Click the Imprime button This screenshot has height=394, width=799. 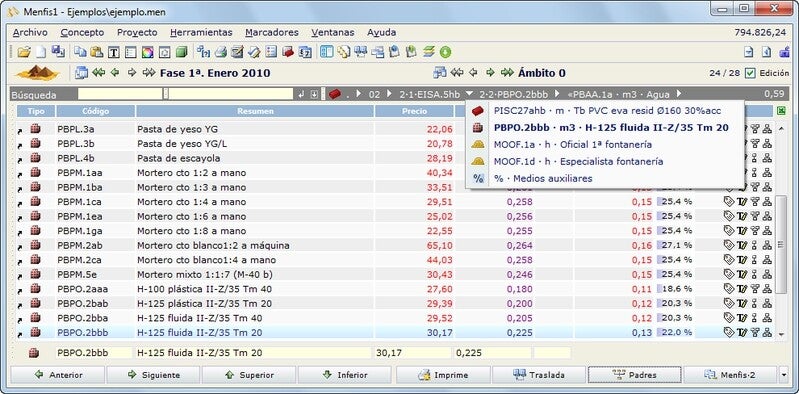[x=443, y=375]
